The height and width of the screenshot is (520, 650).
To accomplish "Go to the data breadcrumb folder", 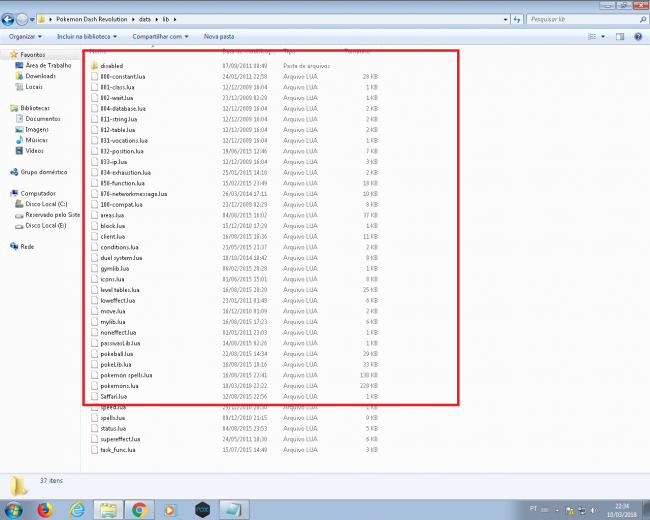I will pos(145,19).
